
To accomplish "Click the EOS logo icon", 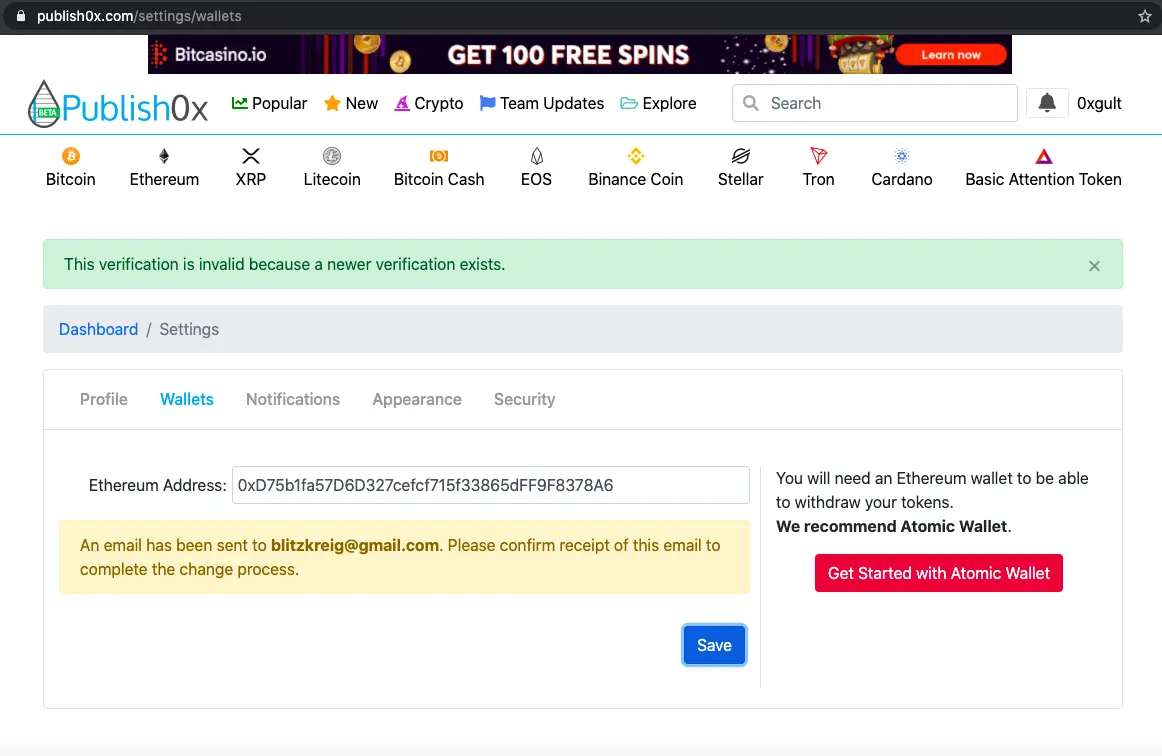I will coord(537,156).
